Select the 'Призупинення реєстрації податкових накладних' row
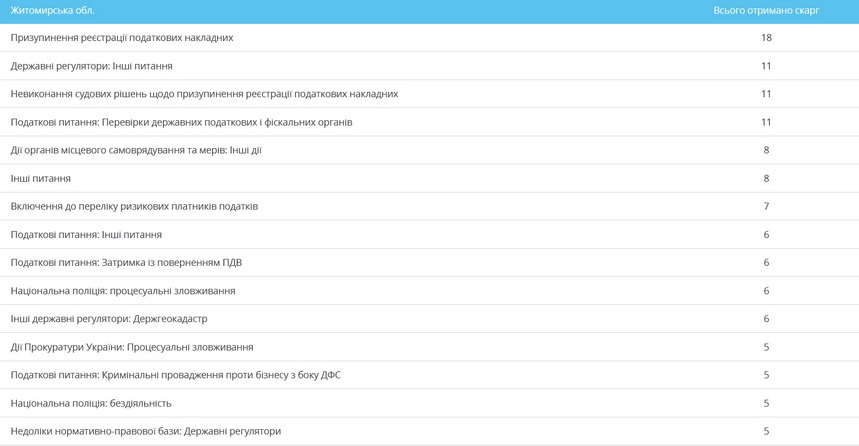The height and width of the screenshot is (446, 859). click(122, 38)
